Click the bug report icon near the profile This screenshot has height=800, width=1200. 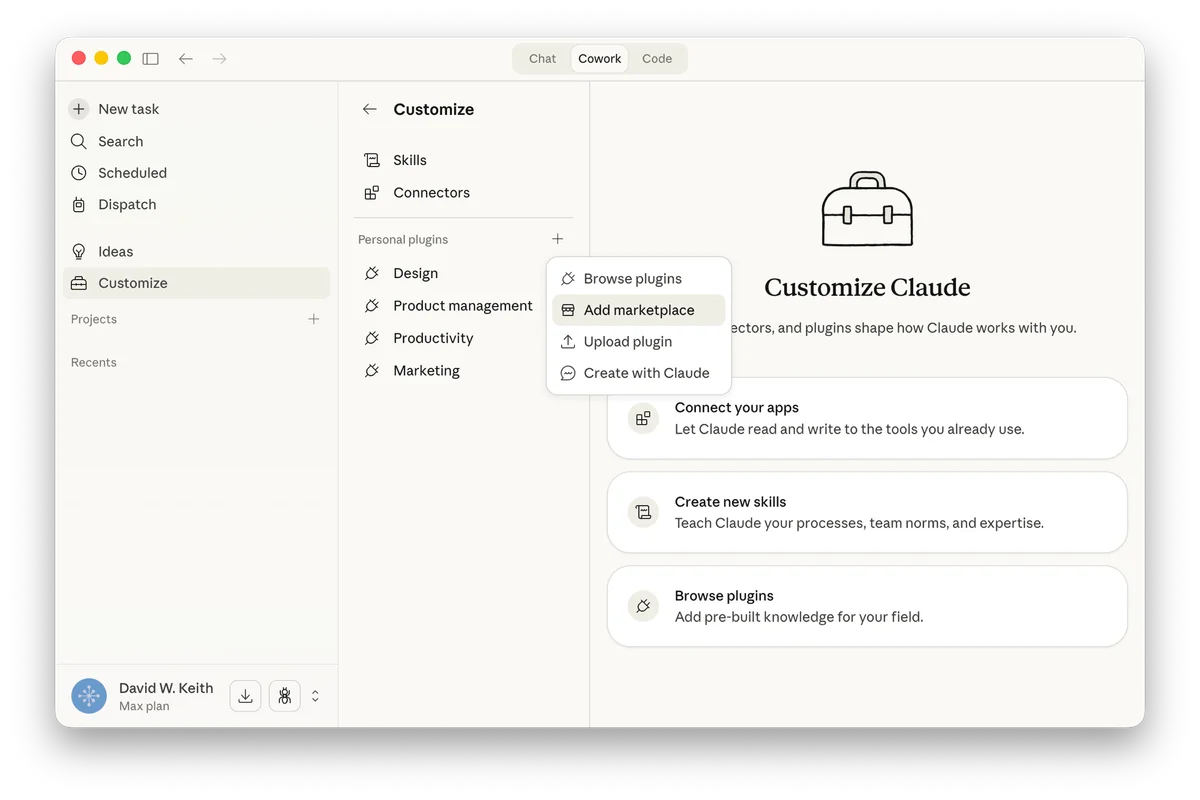click(284, 695)
